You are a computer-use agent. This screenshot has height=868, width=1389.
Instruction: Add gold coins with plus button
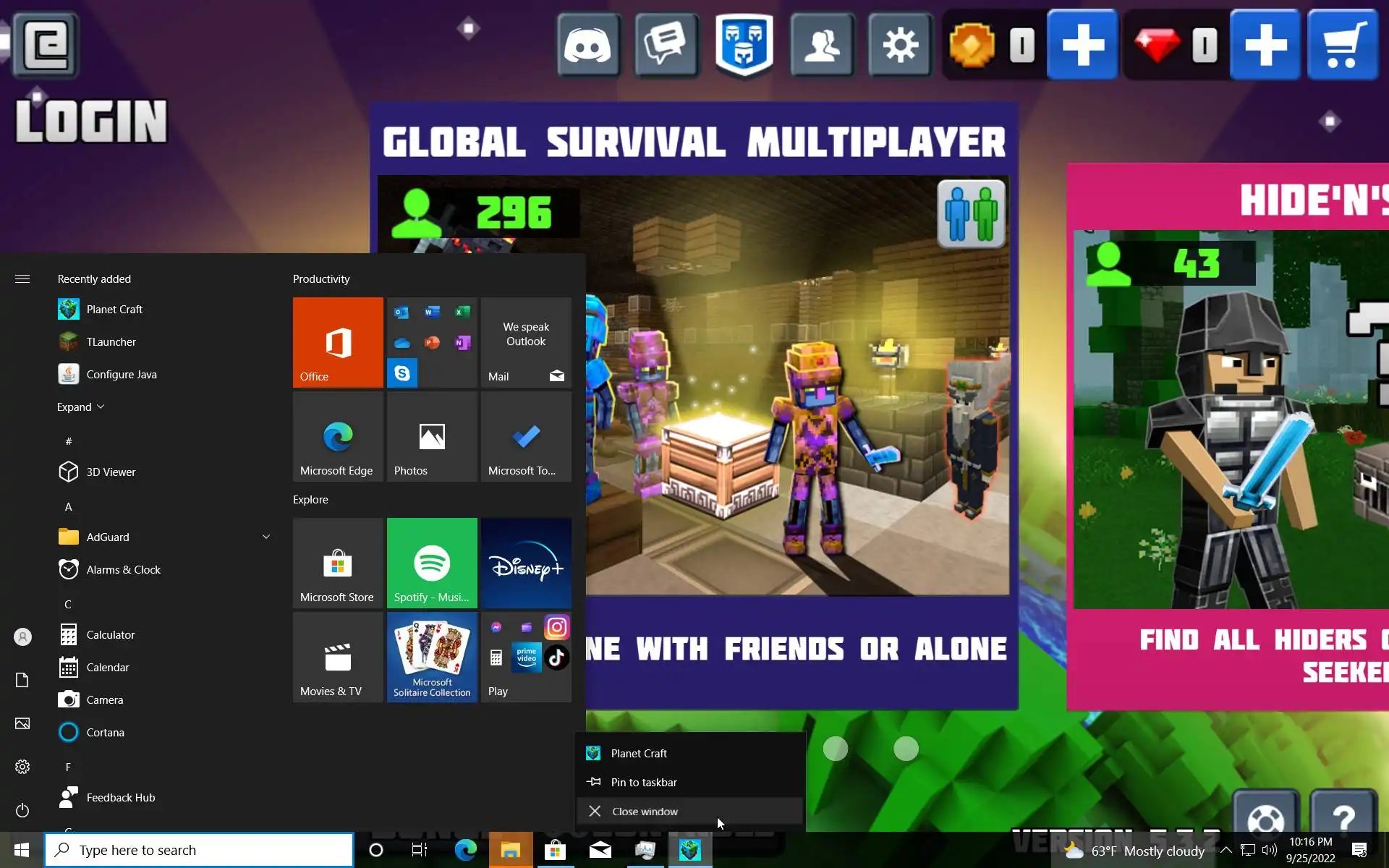[x=1082, y=46]
